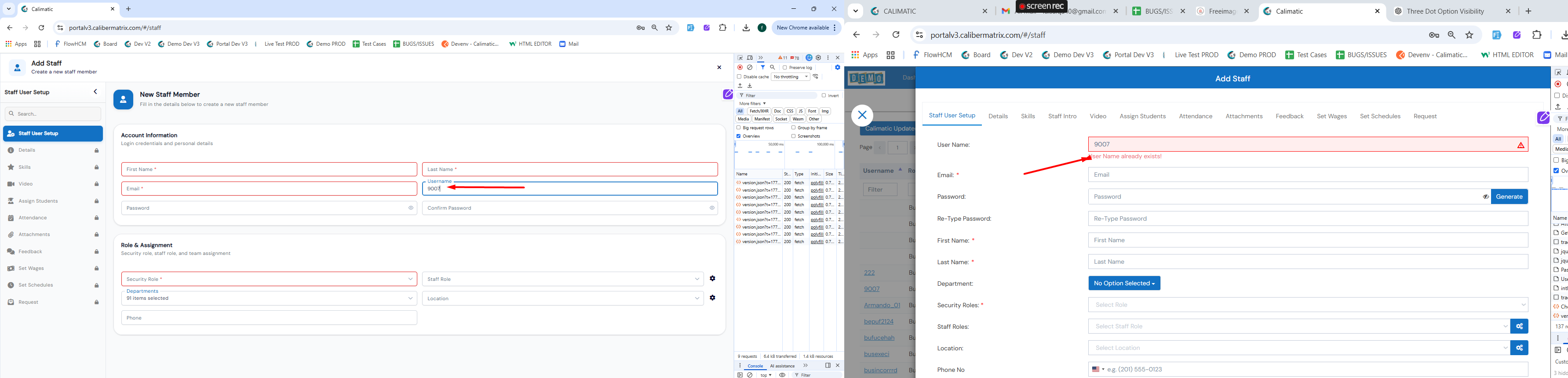Click the New Chrome available button
Screen dimensions: 1568x378
point(806,28)
